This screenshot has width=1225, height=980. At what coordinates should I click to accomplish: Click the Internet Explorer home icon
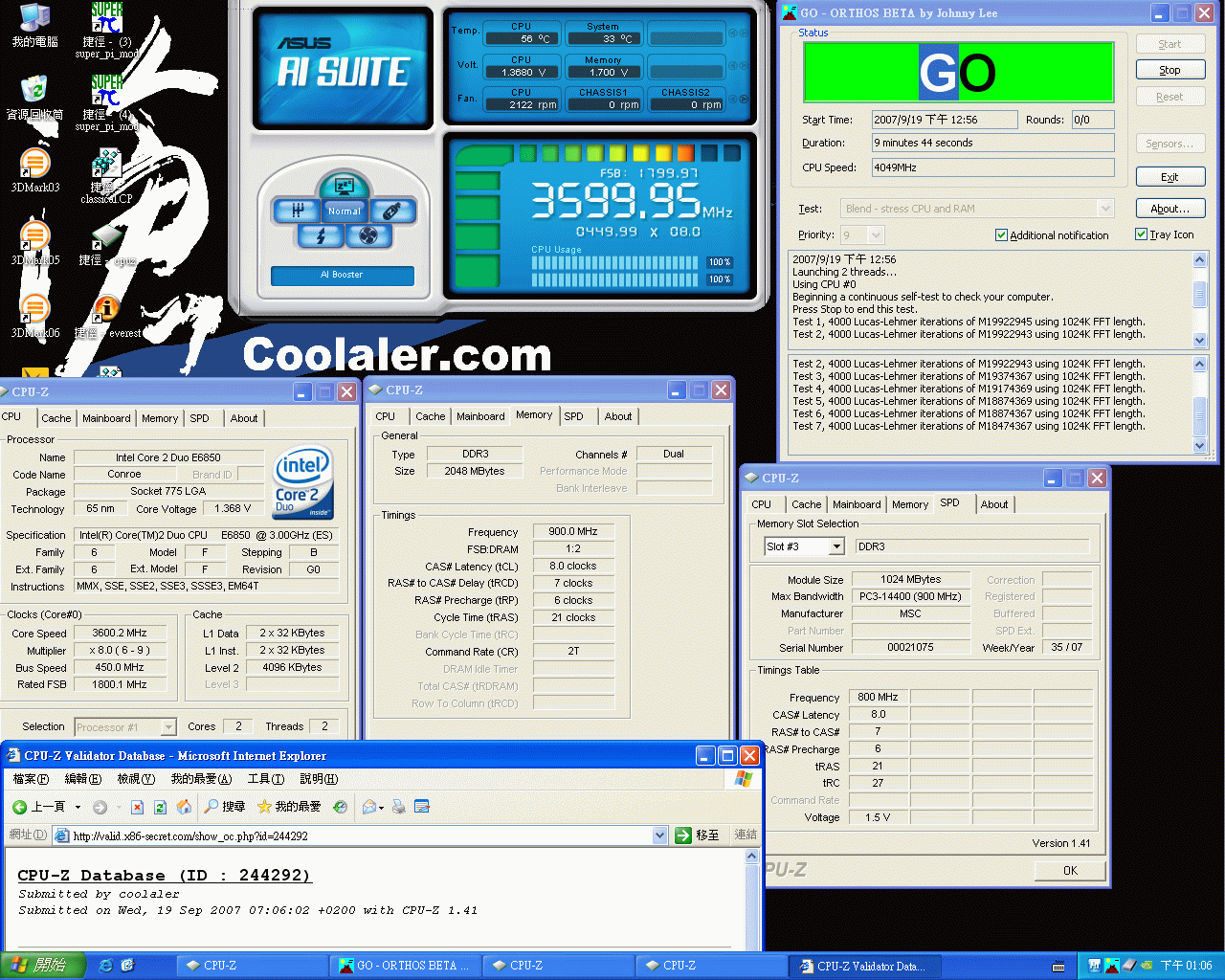coord(184,807)
